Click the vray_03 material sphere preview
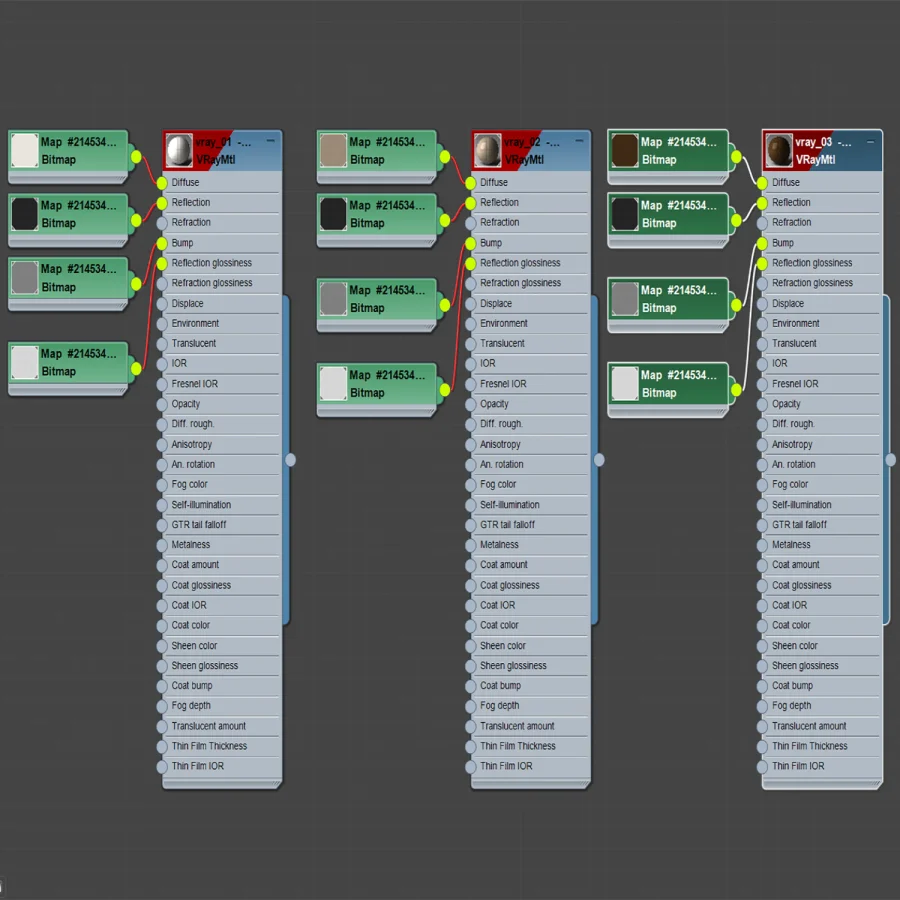Image resolution: width=900 pixels, height=900 pixels. [779, 150]
